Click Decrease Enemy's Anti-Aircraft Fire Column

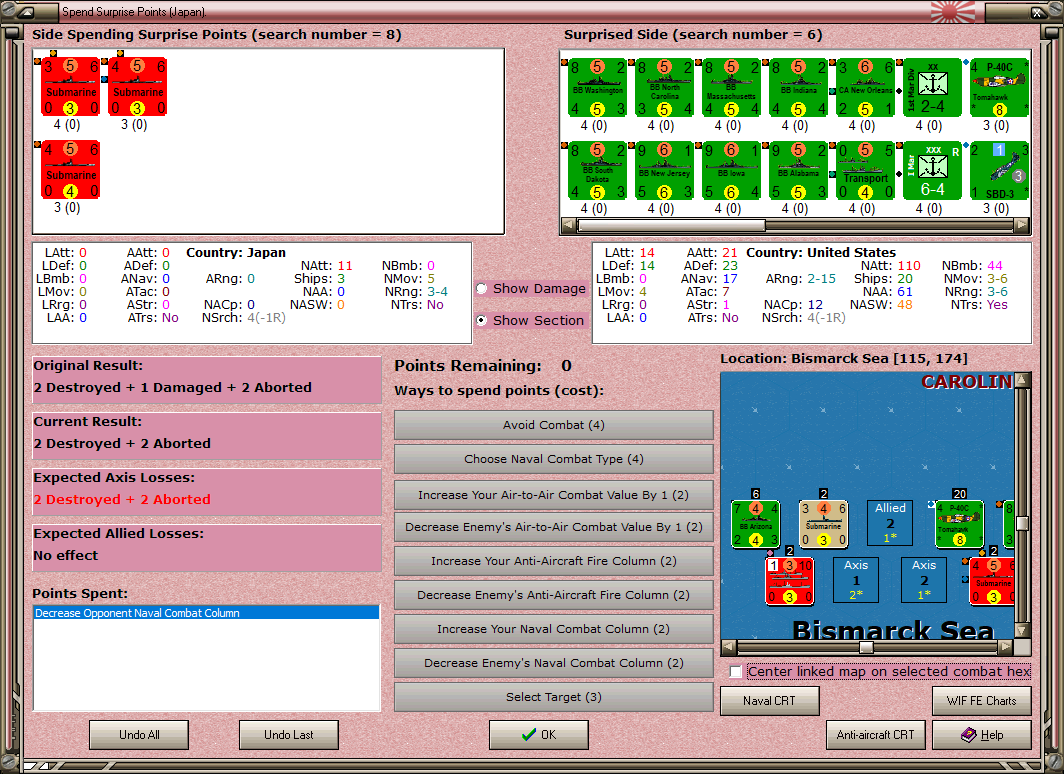pos(554,595)
